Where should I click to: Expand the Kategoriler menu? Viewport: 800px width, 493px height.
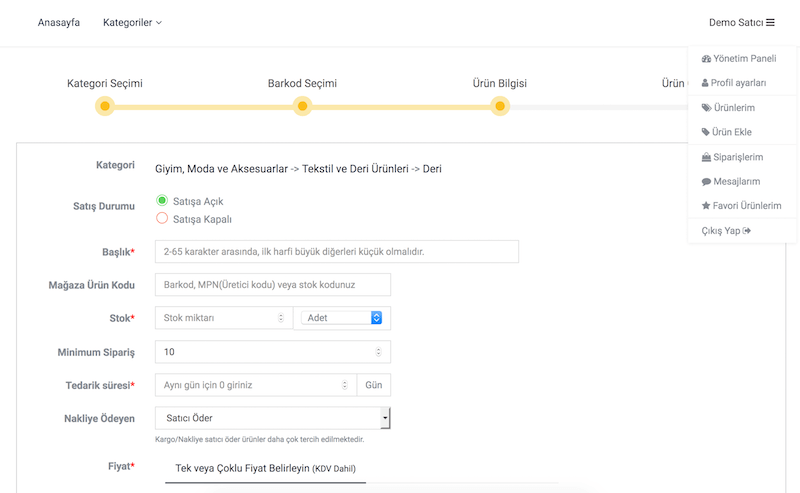132,22
